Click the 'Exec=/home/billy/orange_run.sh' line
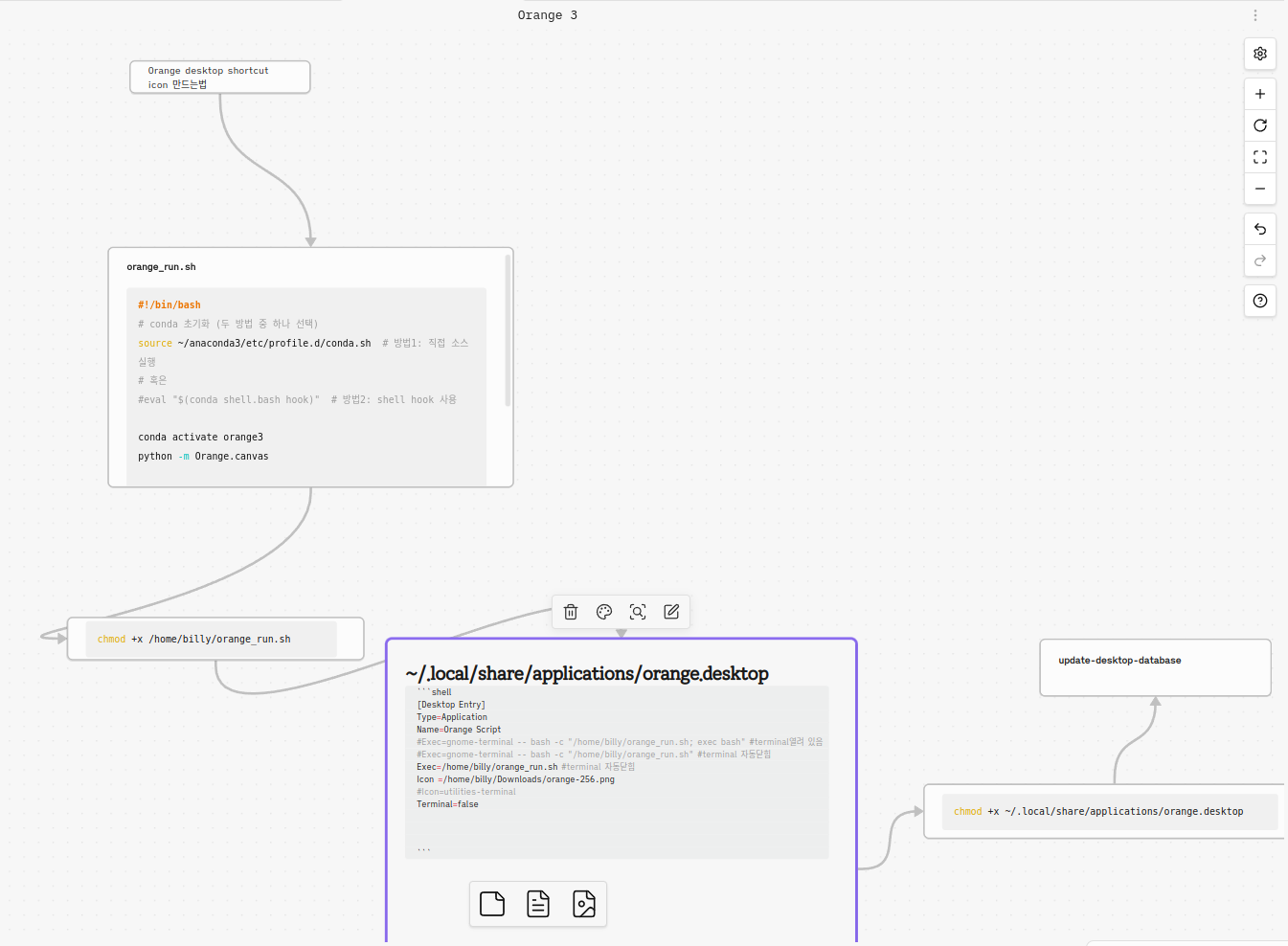This screenshot has width=1288, height=946. (487, 767)
